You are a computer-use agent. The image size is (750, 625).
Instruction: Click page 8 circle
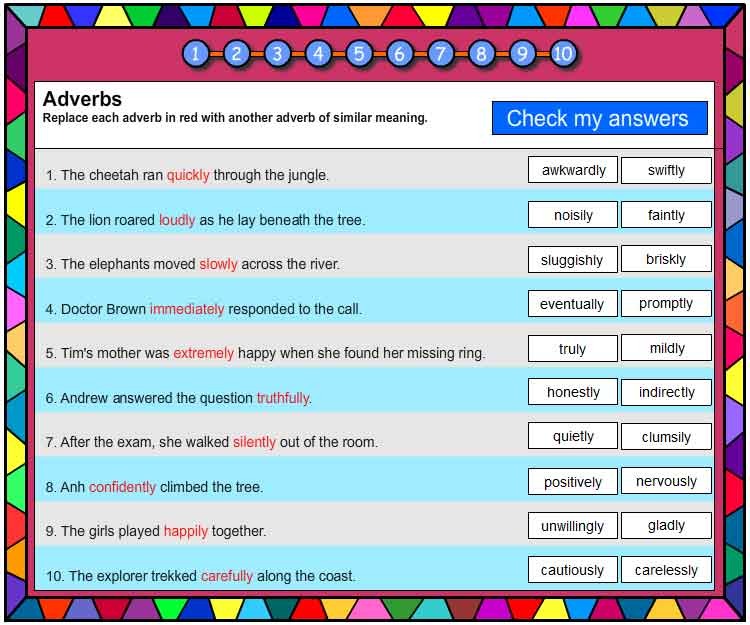(481, 54)
